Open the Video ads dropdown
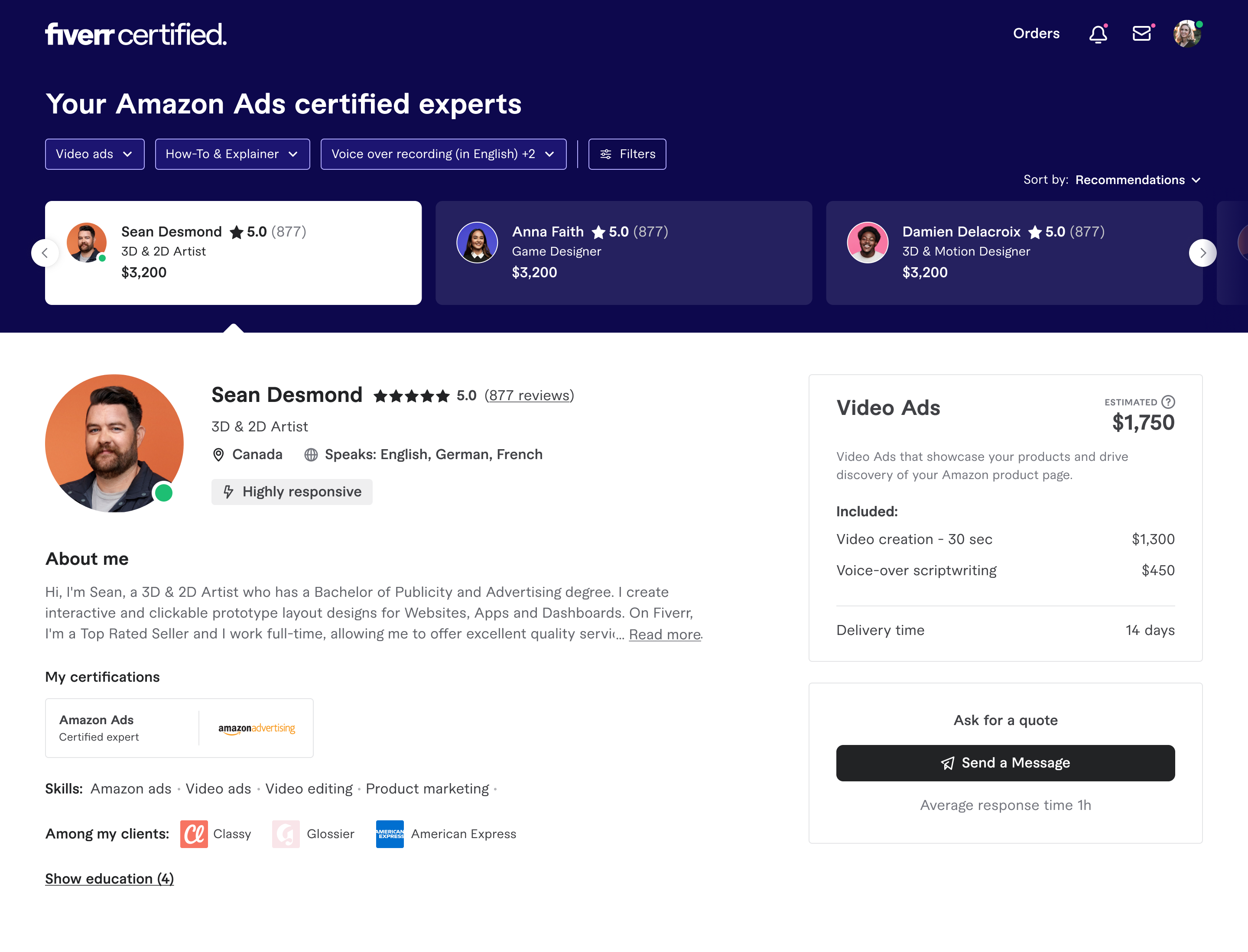Image resolution: width=1248 pixels, height=952 pixels. (x=95, y=154)
